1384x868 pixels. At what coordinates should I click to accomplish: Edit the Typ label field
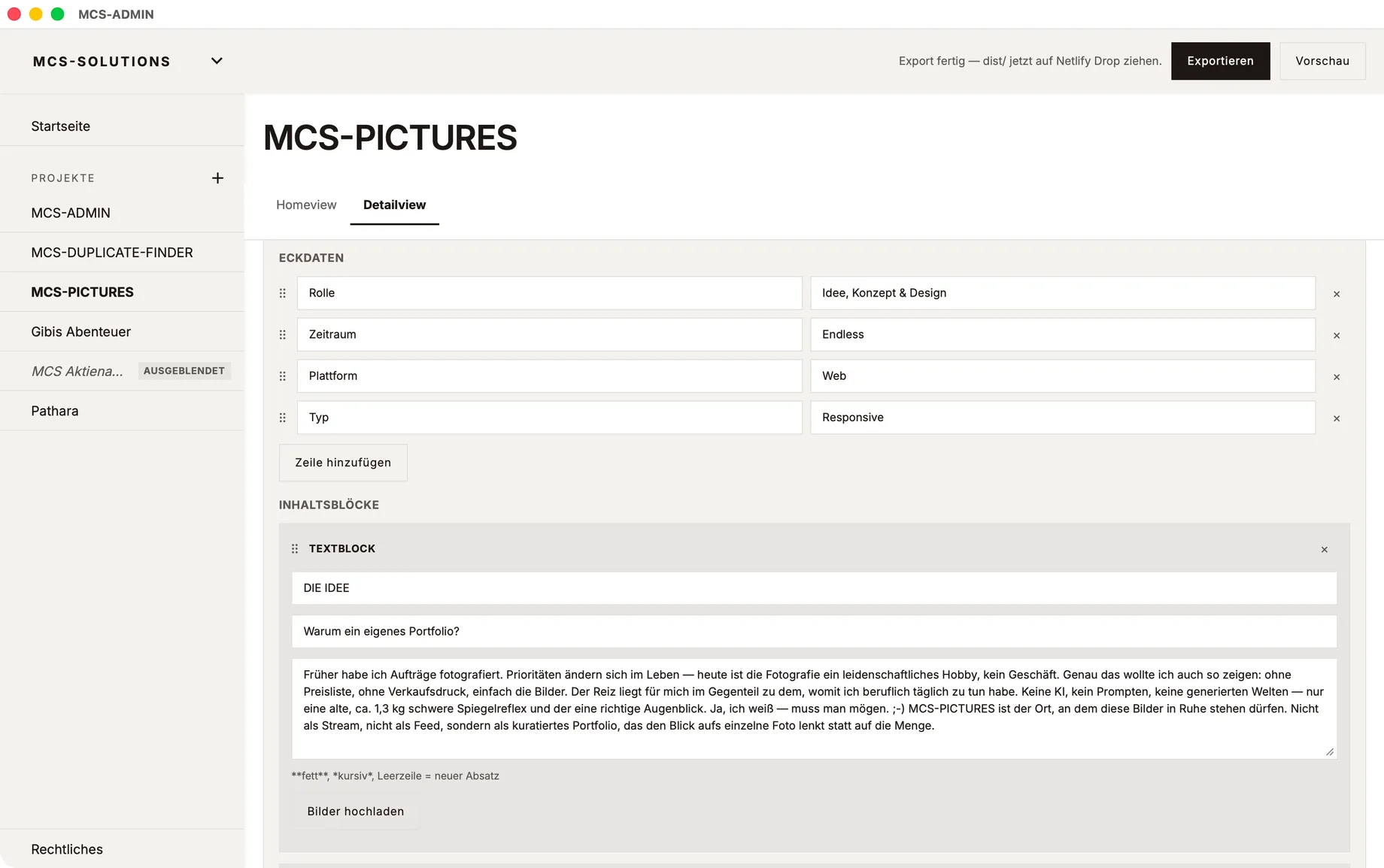[549, 417]
